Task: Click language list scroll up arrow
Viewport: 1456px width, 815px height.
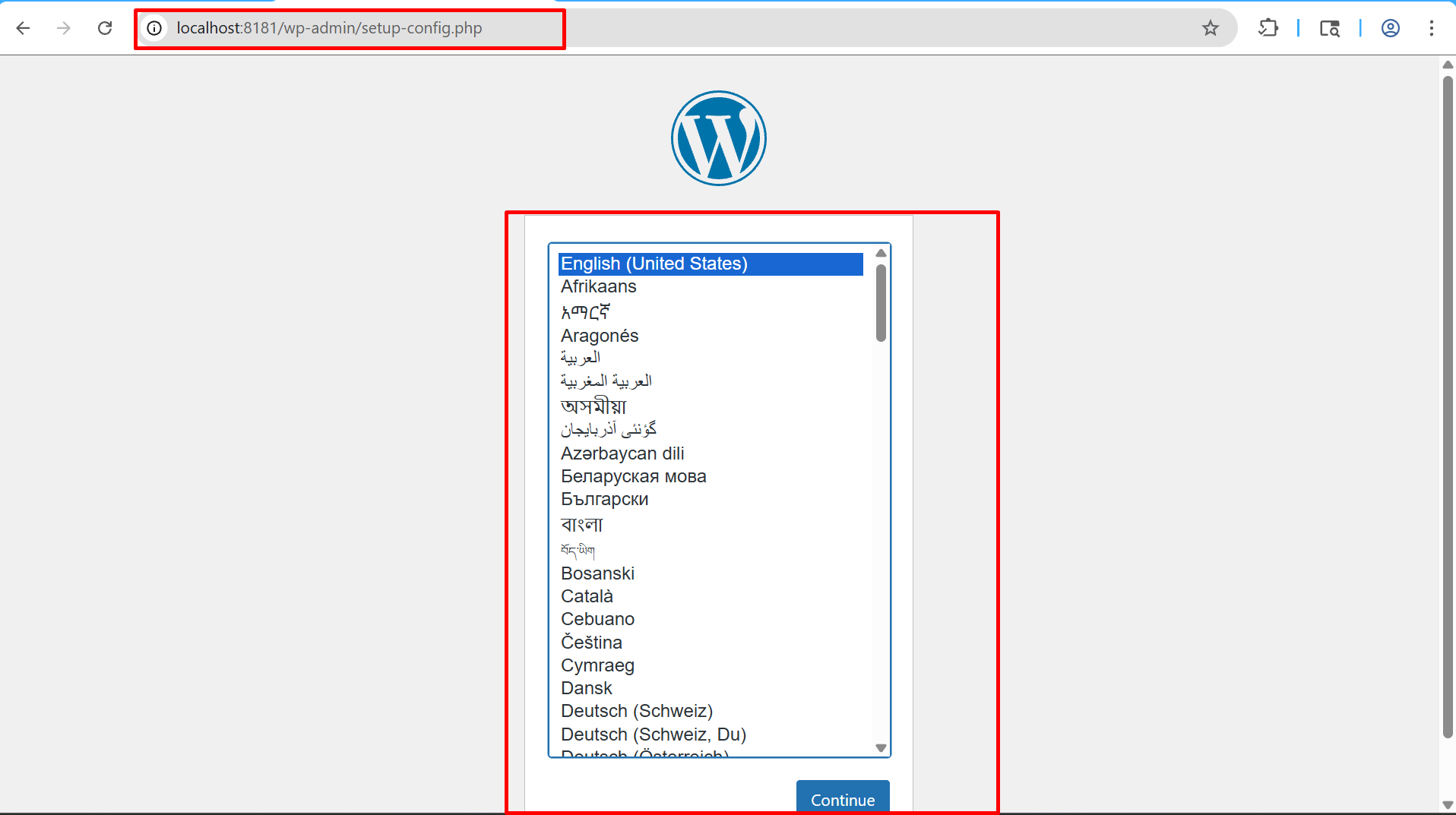Action: pyautogui.click(x=881, y=253)
